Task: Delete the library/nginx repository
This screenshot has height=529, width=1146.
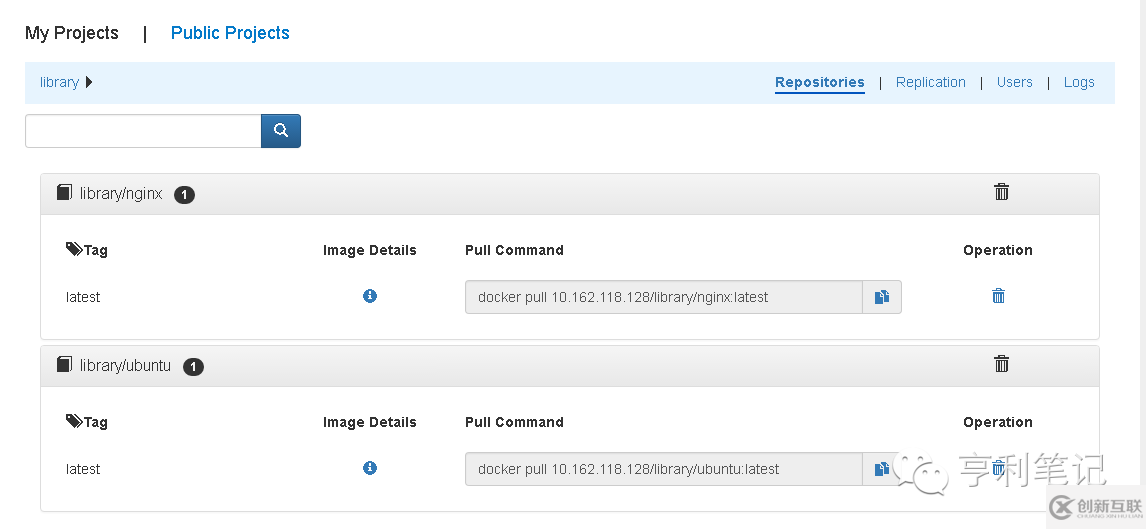Action: coord(1001,192)
